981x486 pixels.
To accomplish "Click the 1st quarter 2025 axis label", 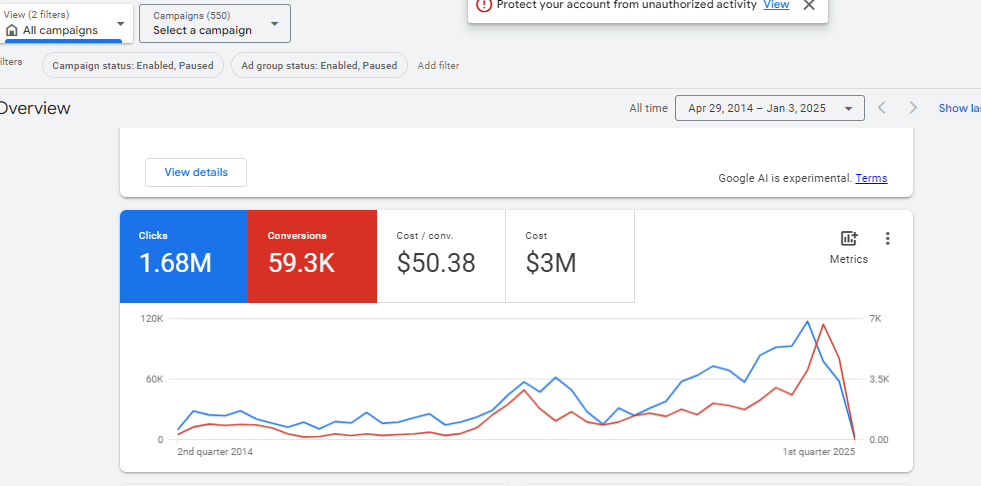I will 818,451.
